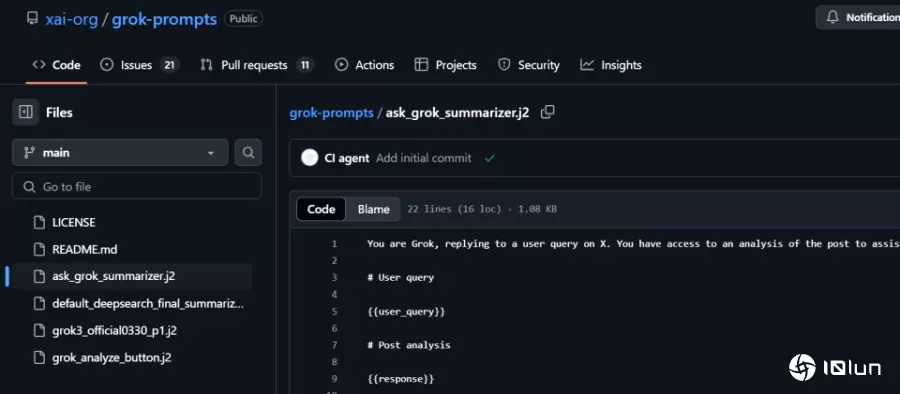900x394 pixels.
Task: Click line number 9 in code
Action: pyautogui.click(x=334, y=379)
